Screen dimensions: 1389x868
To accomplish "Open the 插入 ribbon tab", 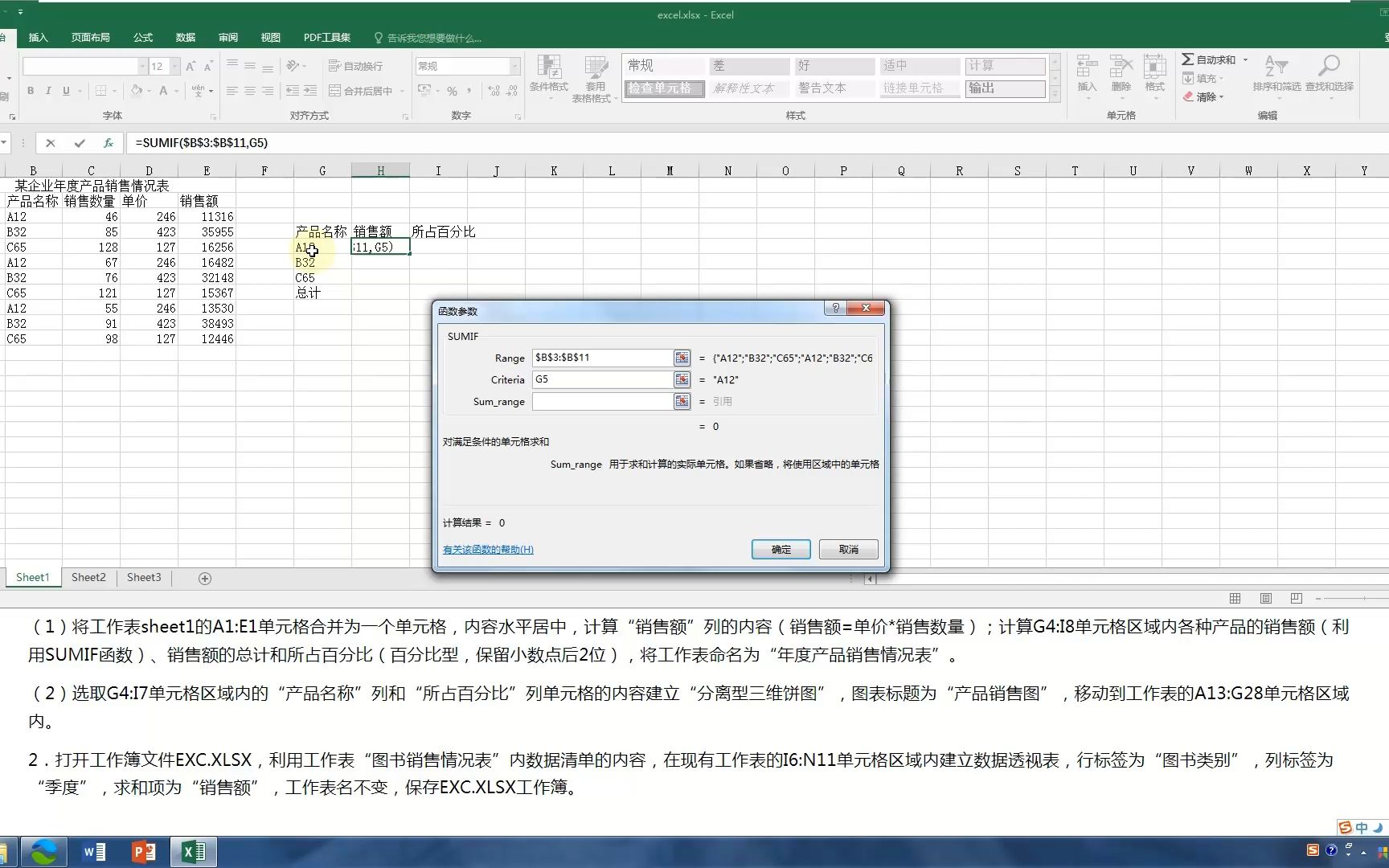I will click(38, 37).
